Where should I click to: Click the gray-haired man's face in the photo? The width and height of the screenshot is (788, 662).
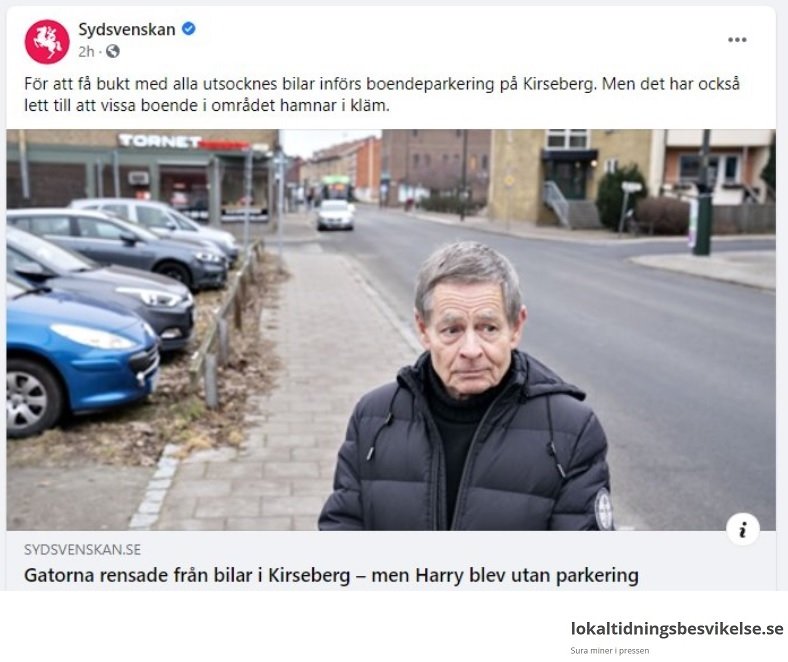click(469, 332)
